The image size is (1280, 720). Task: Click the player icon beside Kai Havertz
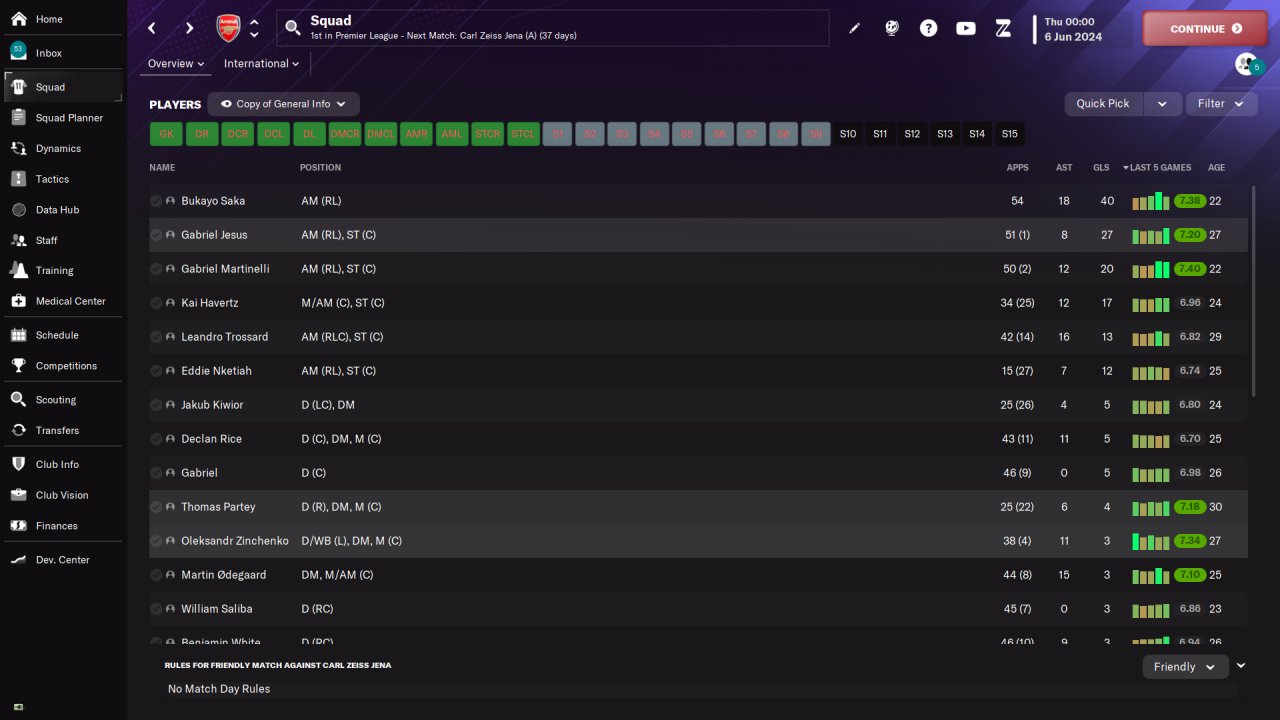tap(171, 303)
